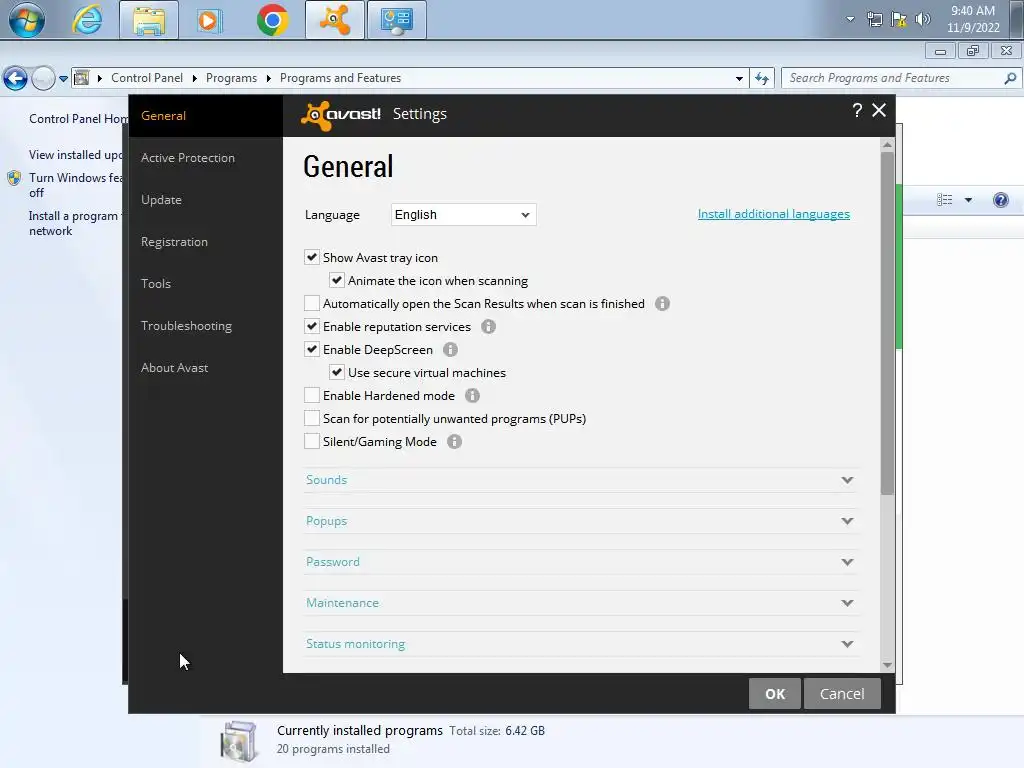Screen dimensions: 1024x768
Task: Show info icon for DeepScreen
Action: click(451, 349)
